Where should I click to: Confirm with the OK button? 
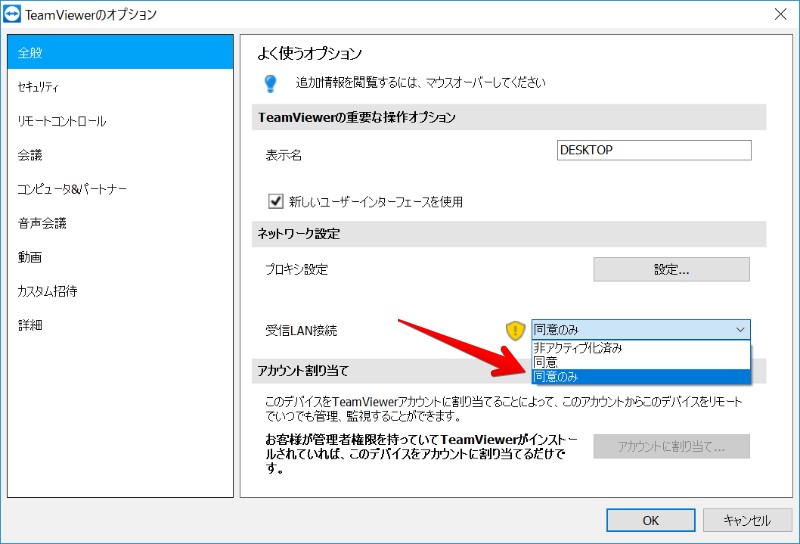point(651,520)
